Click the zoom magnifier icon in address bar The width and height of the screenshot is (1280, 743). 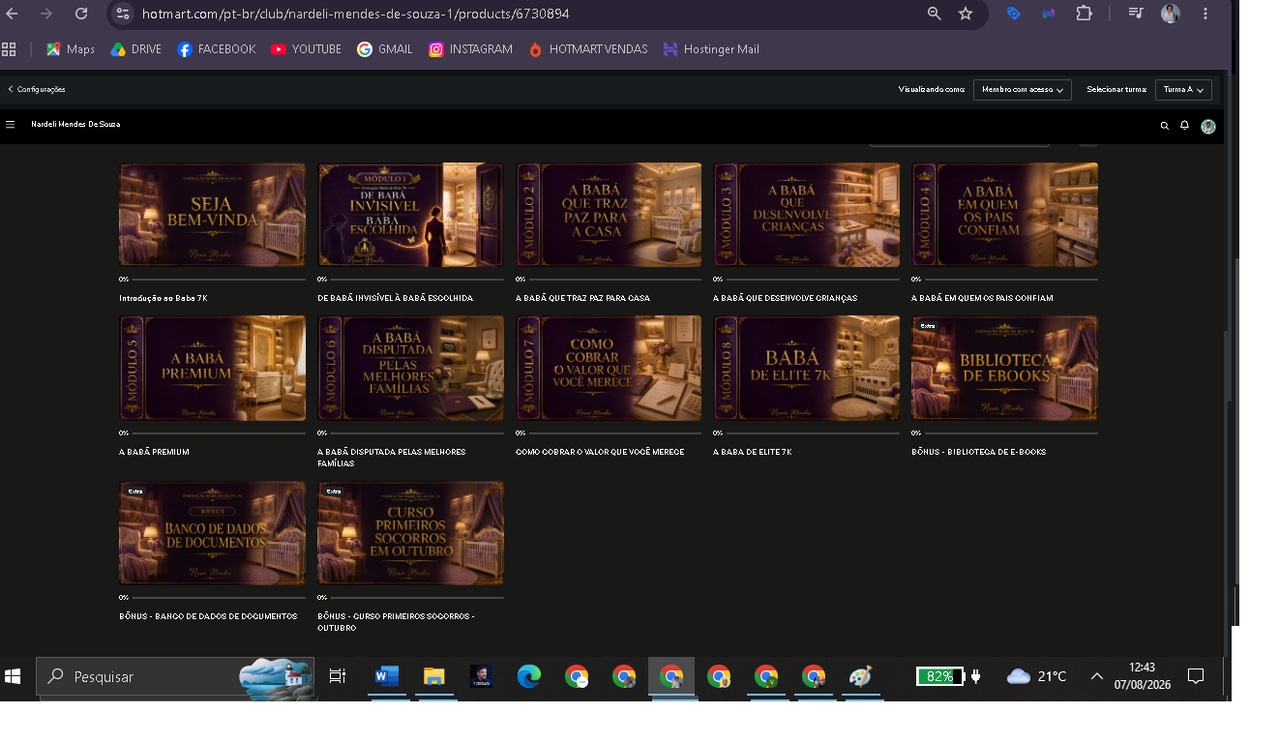pyautogui.click(x=934, y=14)
